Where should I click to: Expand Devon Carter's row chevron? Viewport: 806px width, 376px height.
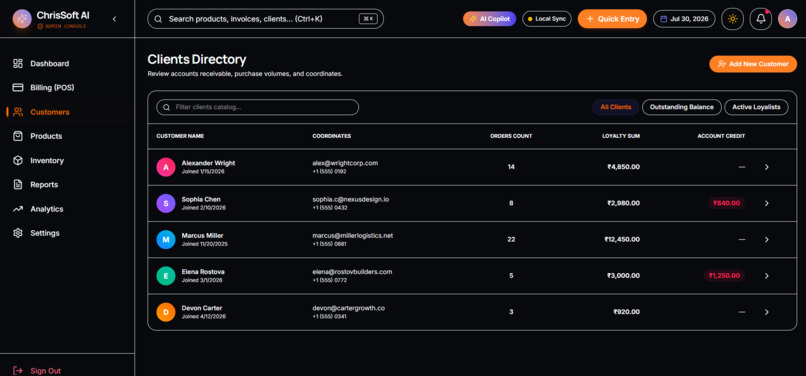[x=766, y=312]
